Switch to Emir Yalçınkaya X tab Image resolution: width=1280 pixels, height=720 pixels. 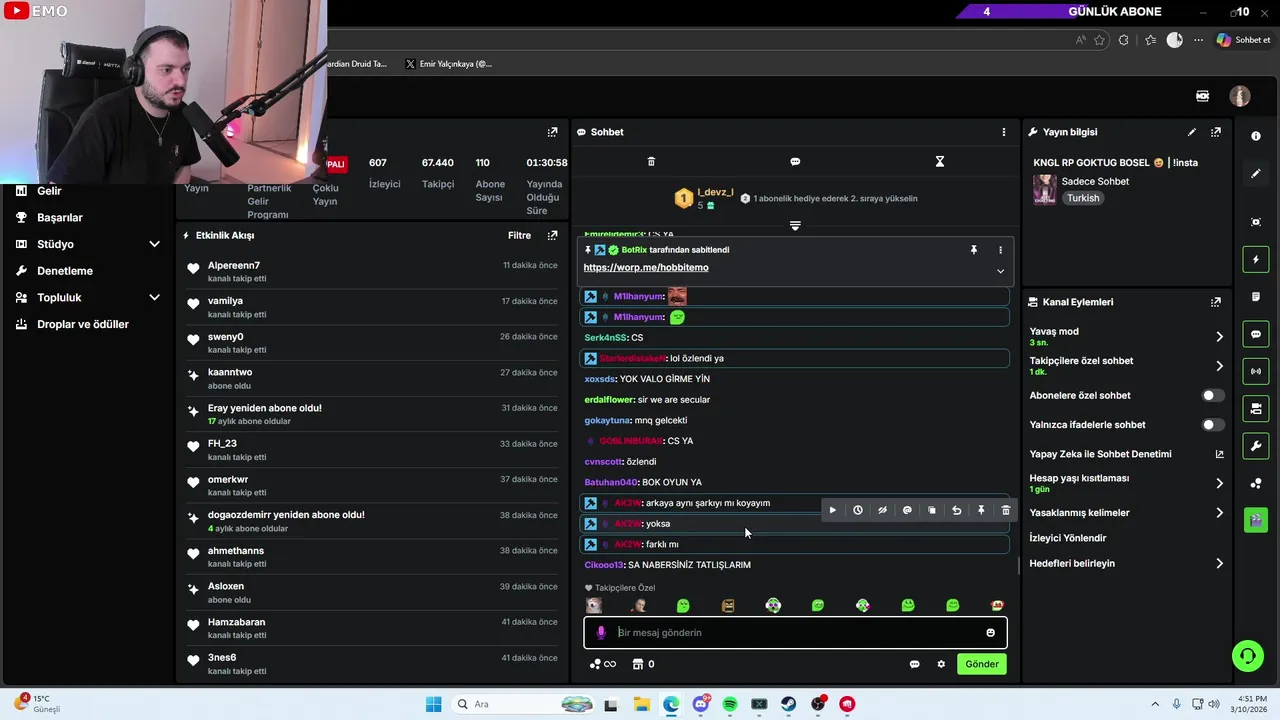point(448,64)
